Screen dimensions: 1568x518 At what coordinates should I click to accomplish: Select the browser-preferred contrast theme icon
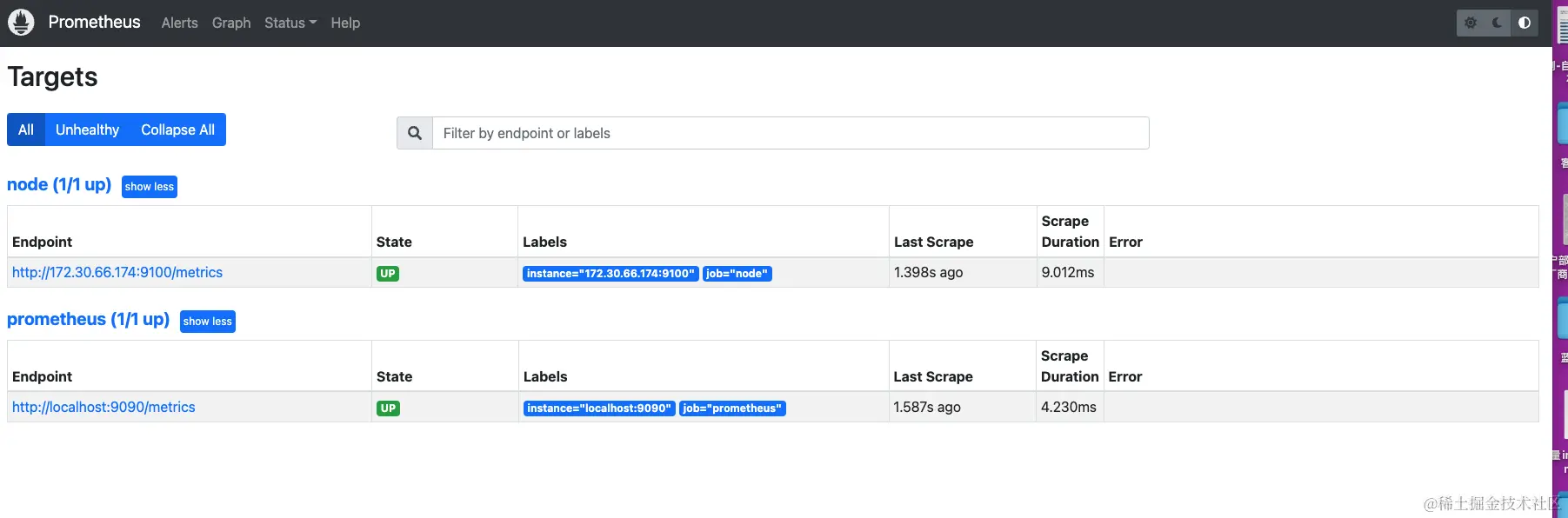point(1524,23)
